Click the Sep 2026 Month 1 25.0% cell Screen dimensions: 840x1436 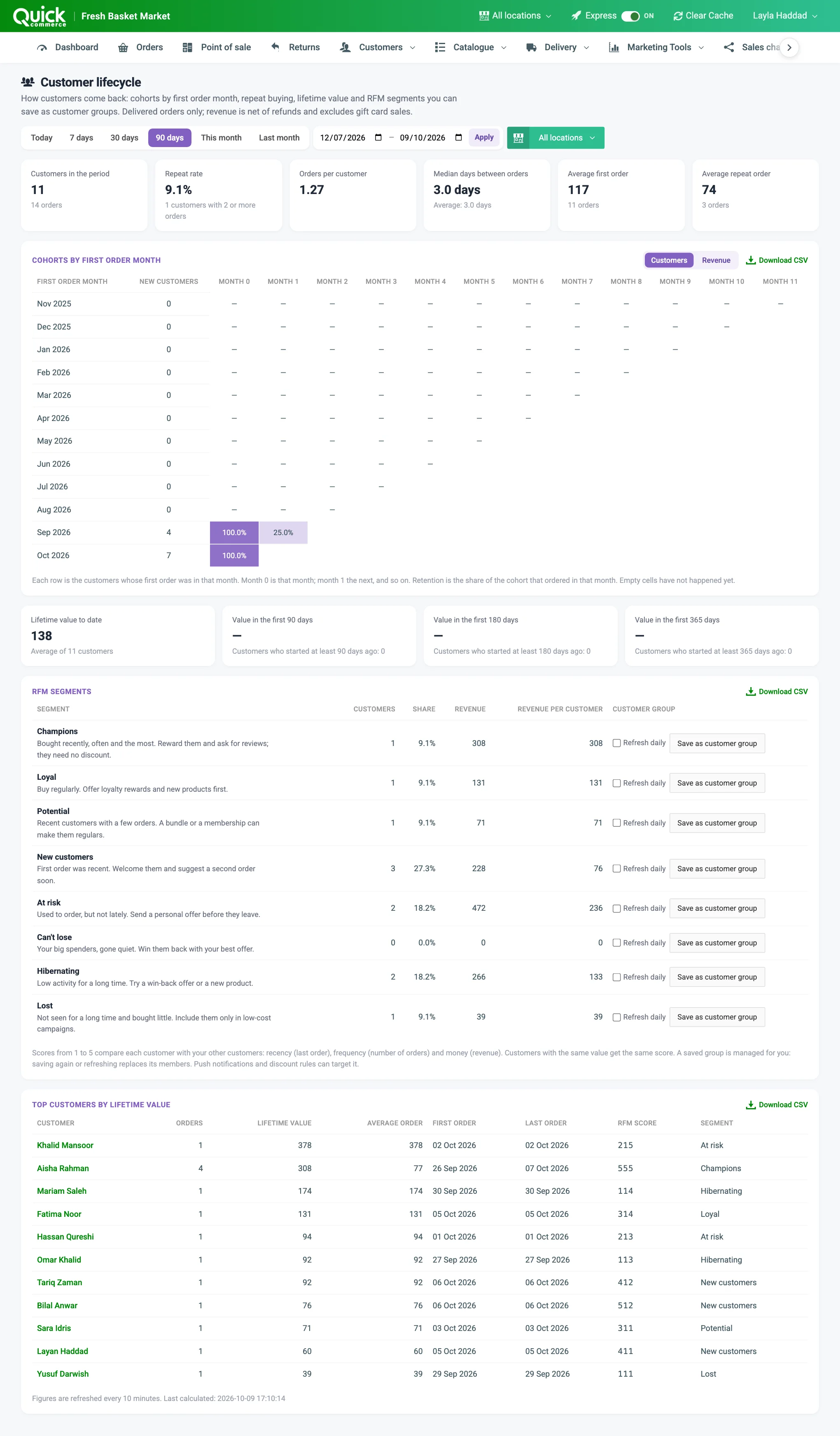(x=283, y=533)
